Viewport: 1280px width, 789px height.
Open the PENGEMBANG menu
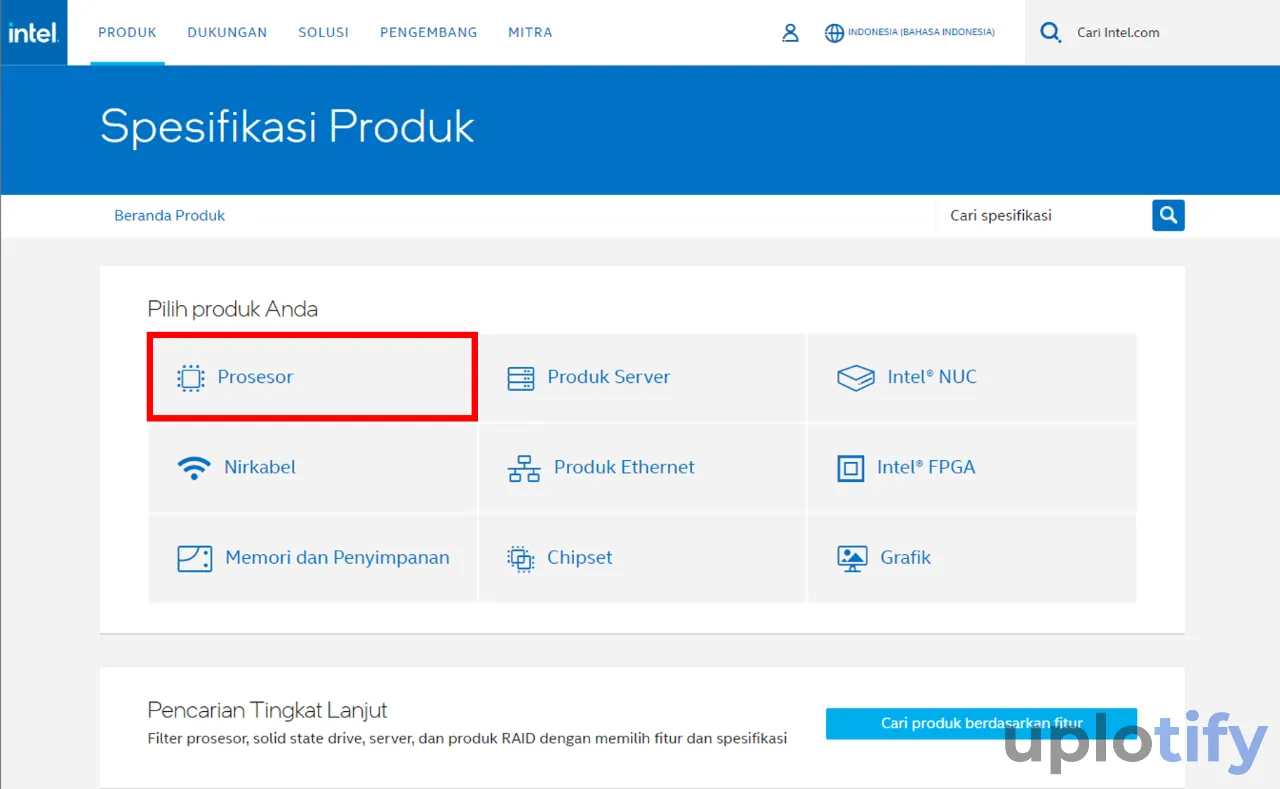[x=428, y=32]
